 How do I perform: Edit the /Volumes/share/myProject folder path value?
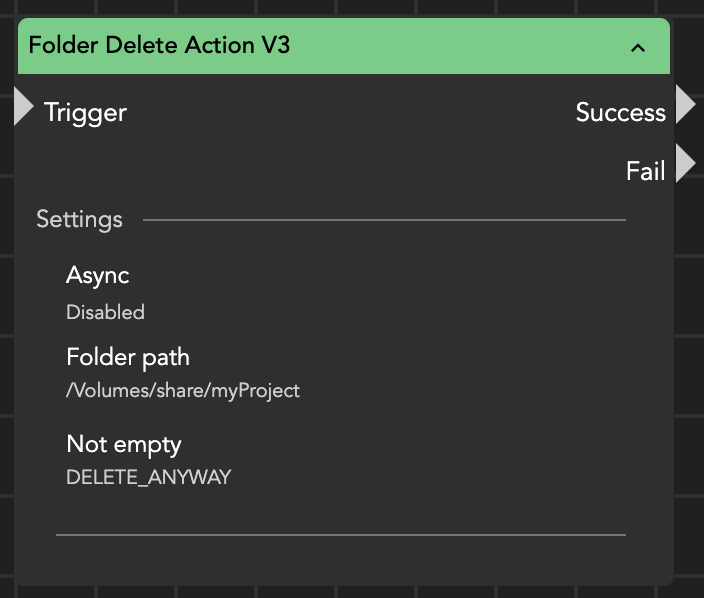coord(182,390)
